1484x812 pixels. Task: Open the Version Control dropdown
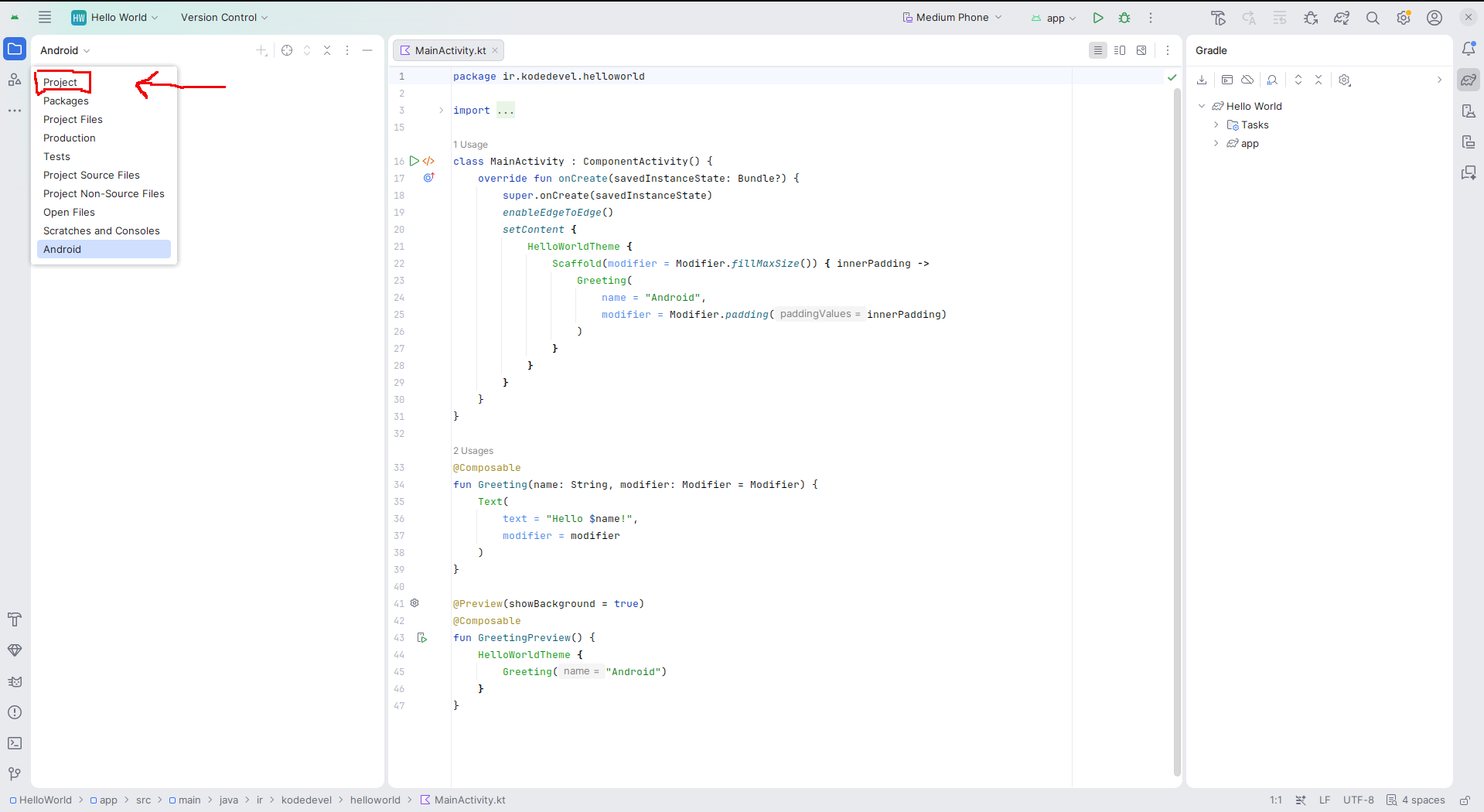[224, 17]
